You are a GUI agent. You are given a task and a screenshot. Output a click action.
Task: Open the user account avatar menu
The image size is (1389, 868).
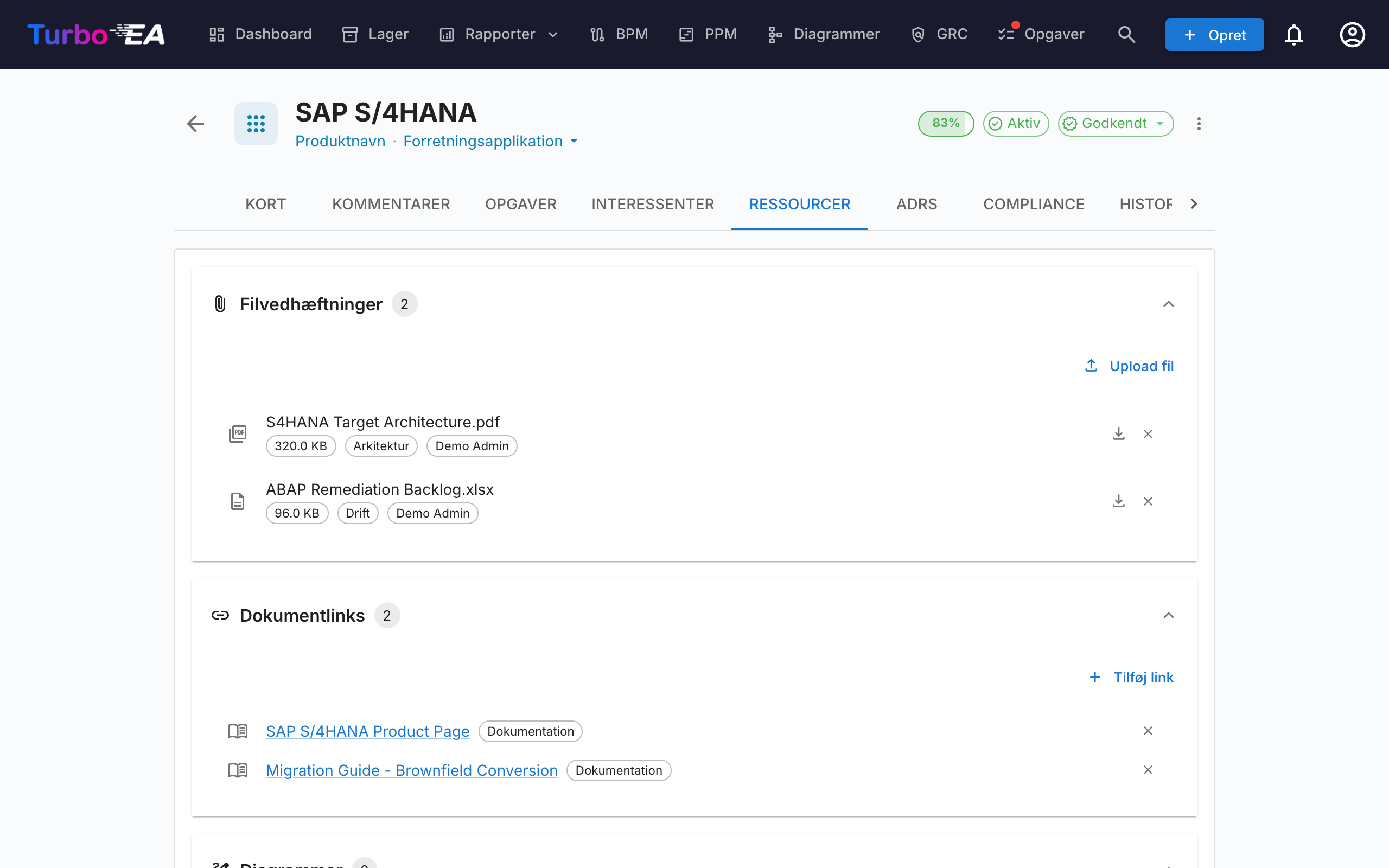1352,34
